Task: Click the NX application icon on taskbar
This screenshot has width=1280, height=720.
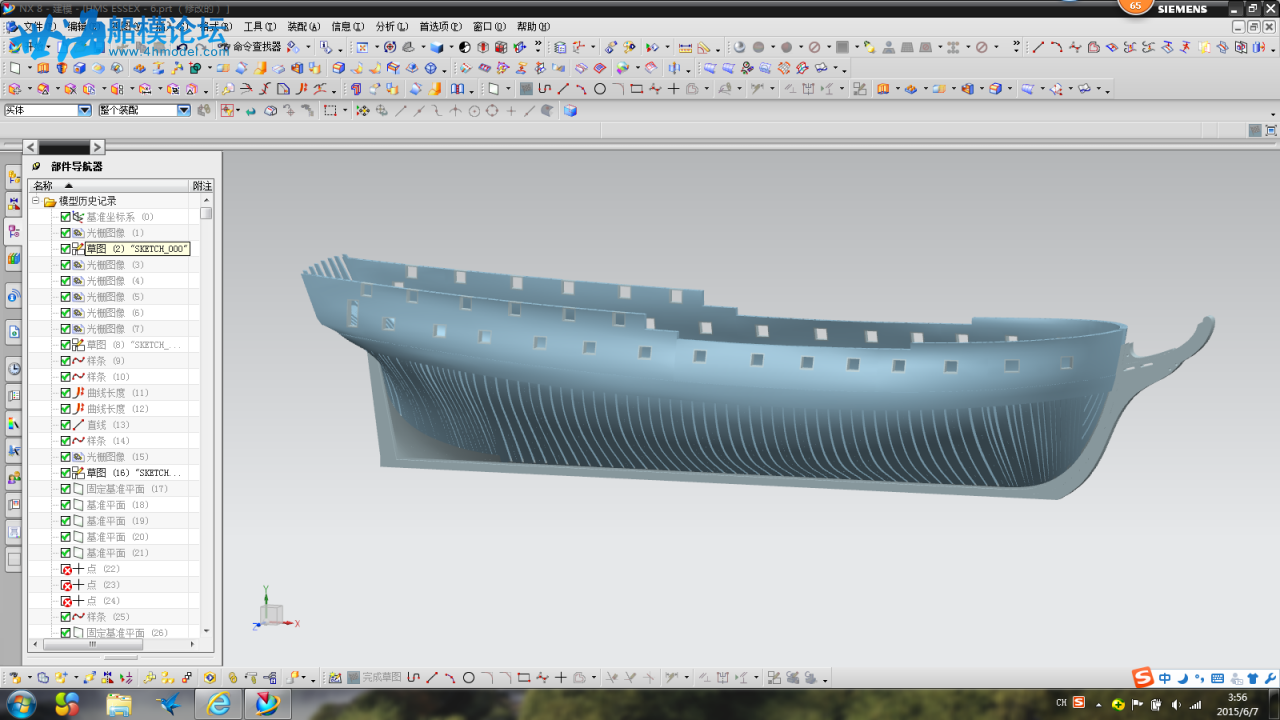Action: [x=267, y=704]
